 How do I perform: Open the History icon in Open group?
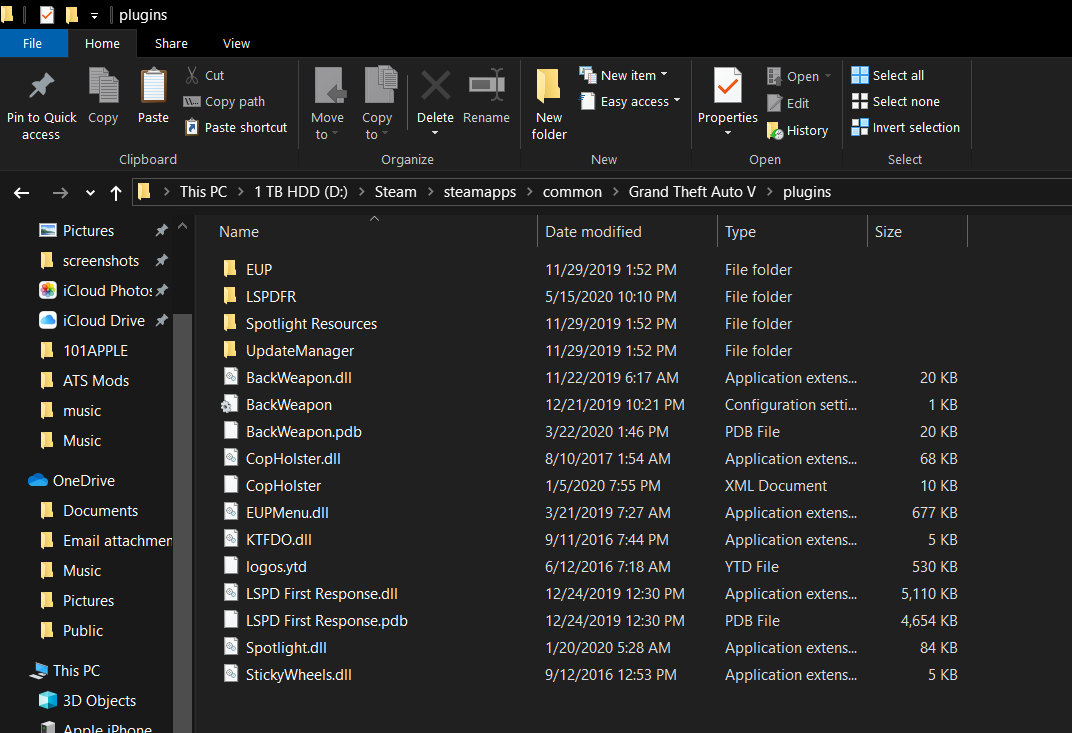[x=775, y=130]
